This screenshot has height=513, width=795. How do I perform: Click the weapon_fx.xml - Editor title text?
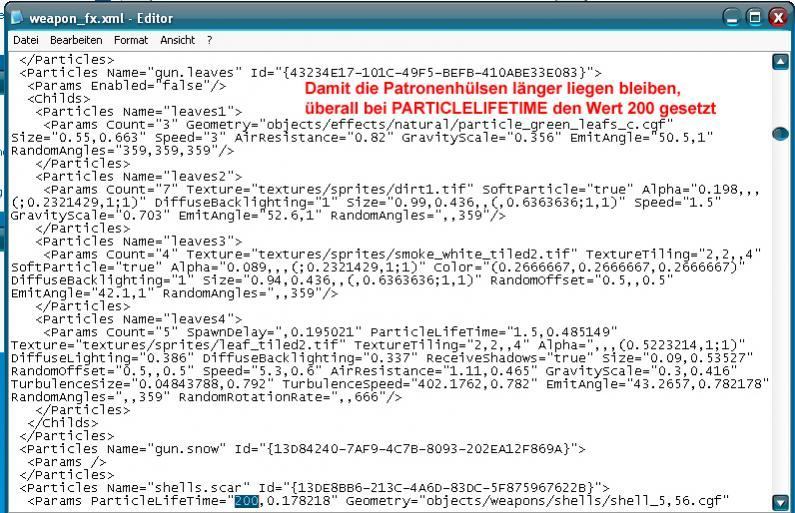101,18
